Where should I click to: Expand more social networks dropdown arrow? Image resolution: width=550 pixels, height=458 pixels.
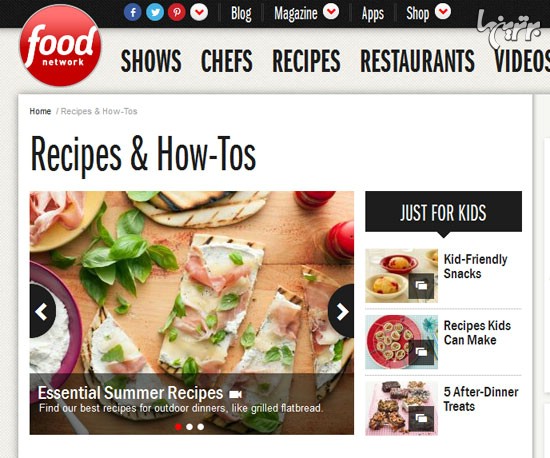click(199, 12)
